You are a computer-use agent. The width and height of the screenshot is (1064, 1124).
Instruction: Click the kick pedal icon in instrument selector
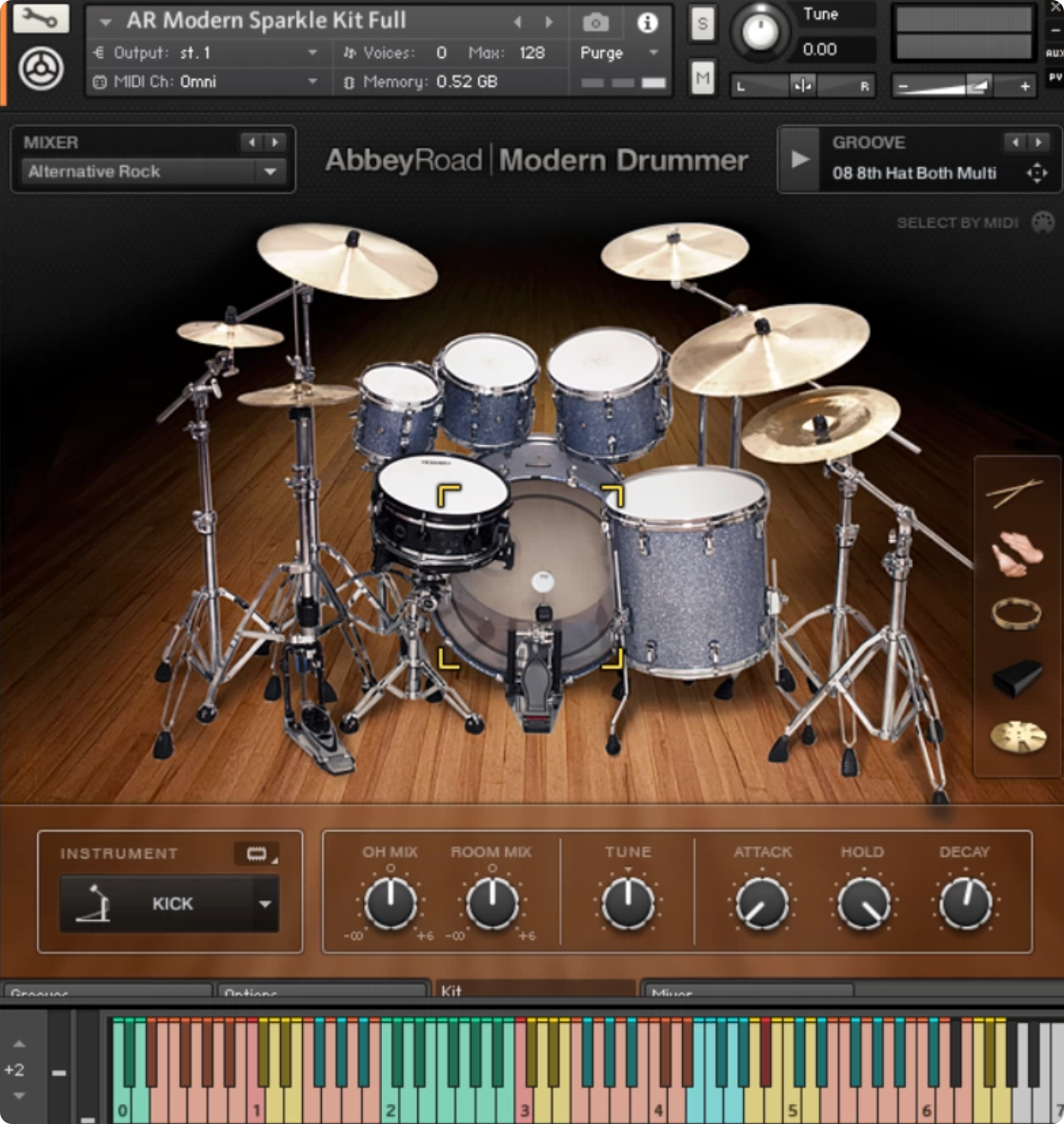point(94,903)
